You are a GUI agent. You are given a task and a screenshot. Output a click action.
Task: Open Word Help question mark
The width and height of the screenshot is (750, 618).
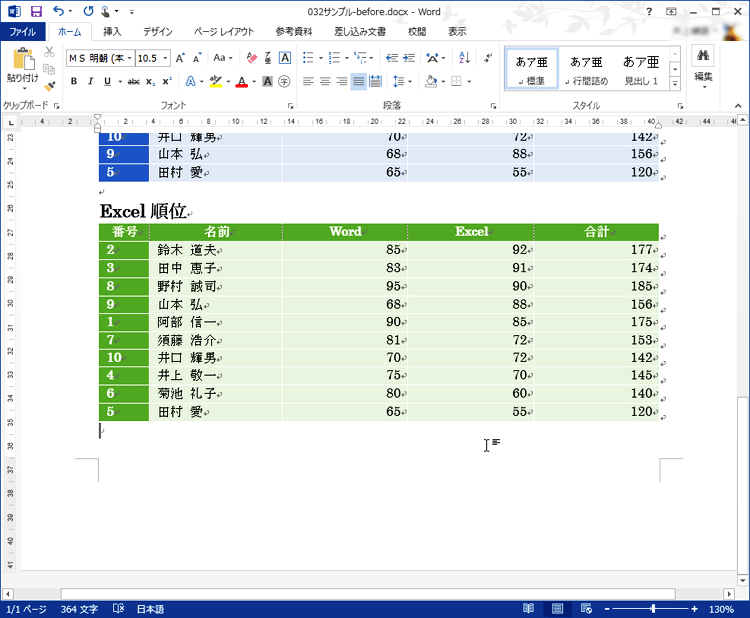[x=649, y=11]
